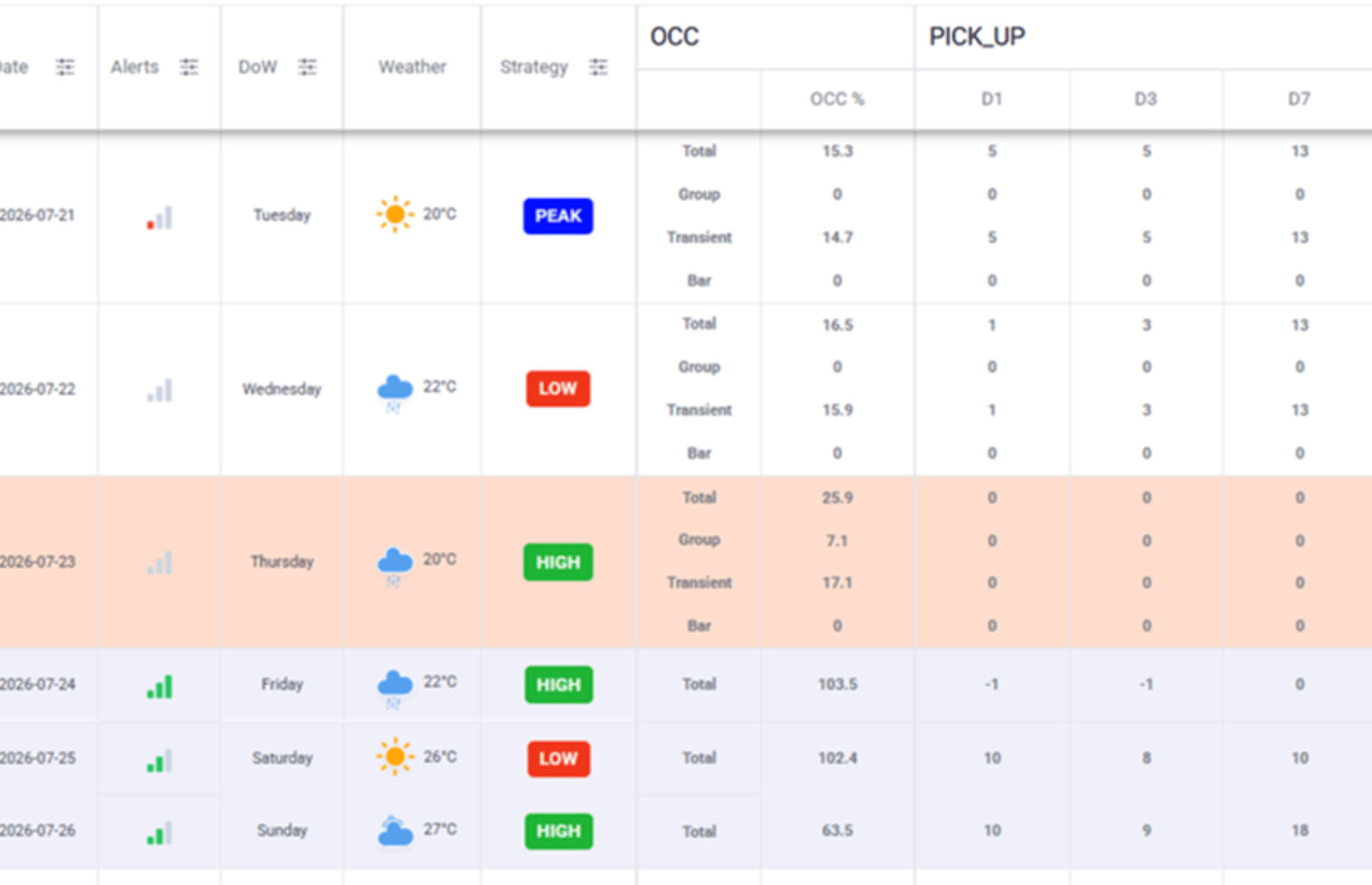Screen dimensions: 1372x885
Task: Click the OCC % column header
Action: [838, 99]
